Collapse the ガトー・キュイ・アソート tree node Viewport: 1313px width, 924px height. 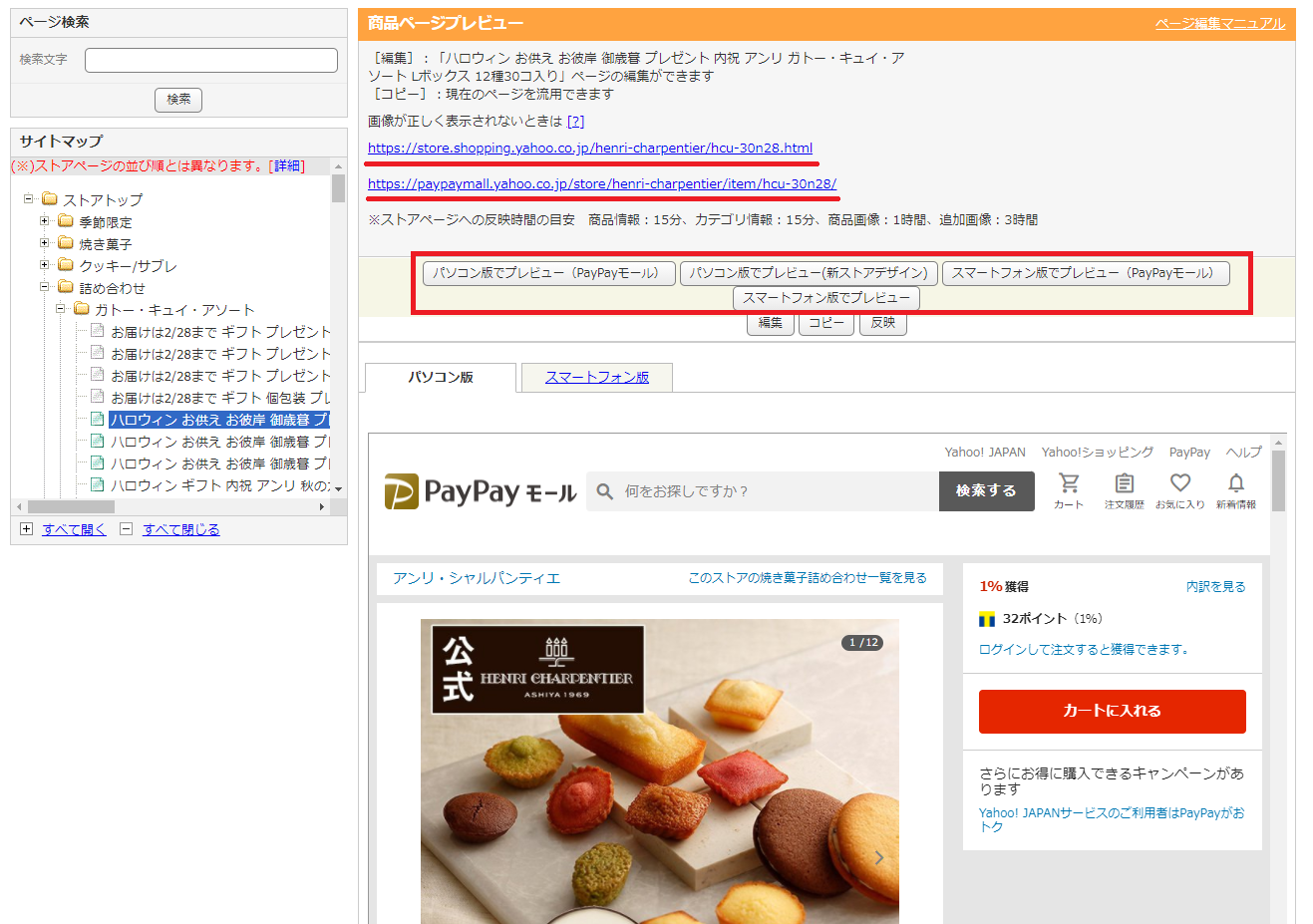click(60, 309)
